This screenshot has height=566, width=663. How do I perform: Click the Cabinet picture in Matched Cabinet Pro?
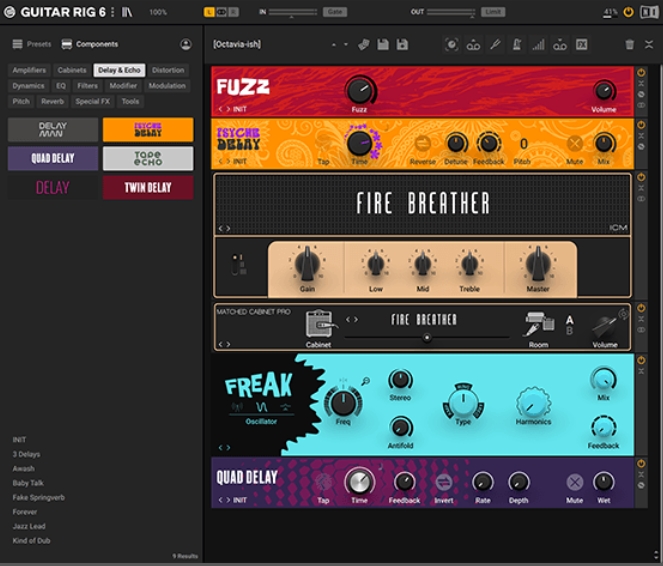320,324
